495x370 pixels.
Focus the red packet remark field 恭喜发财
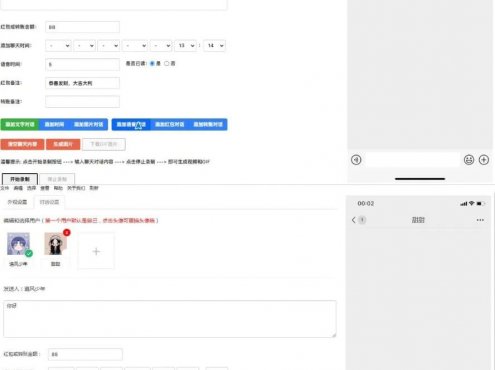[x=82, y=83]
